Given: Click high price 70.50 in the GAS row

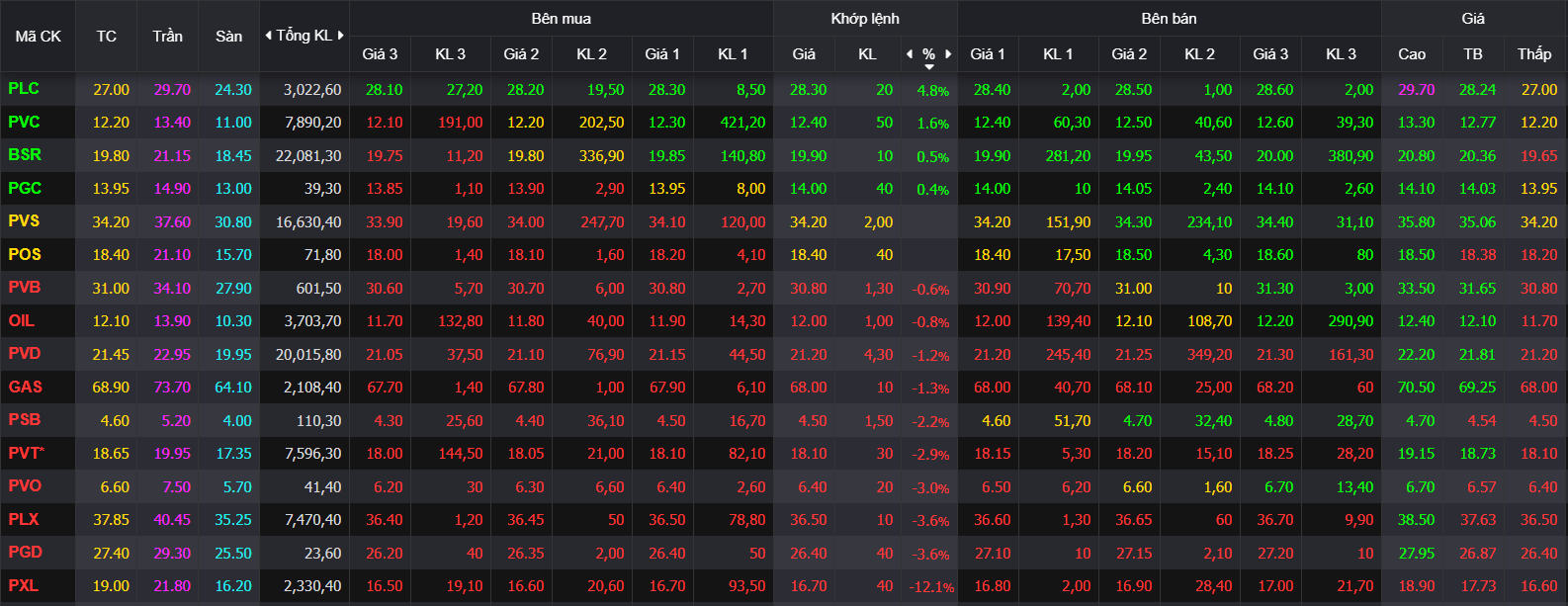Looking at the screenshot, I should (1416, 388).
